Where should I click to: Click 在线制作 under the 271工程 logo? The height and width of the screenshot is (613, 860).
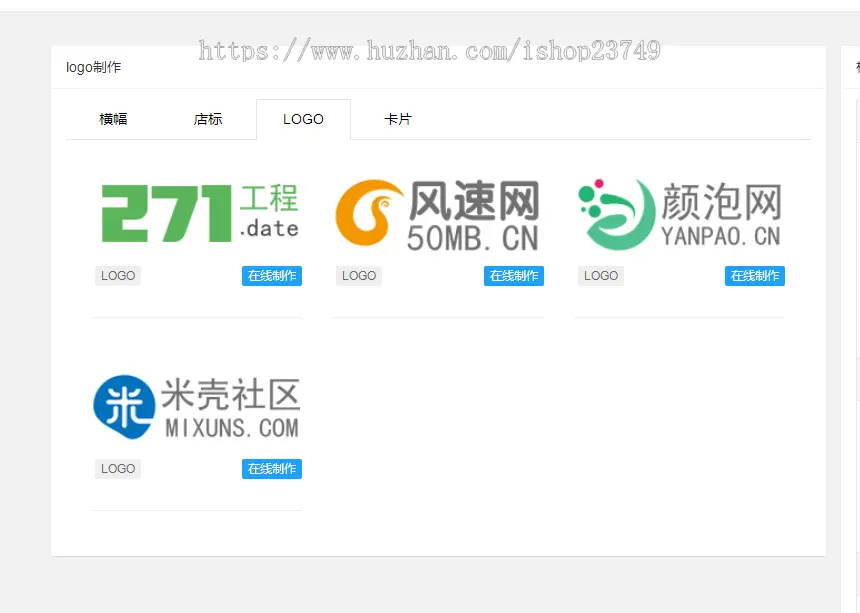[272, 276]
